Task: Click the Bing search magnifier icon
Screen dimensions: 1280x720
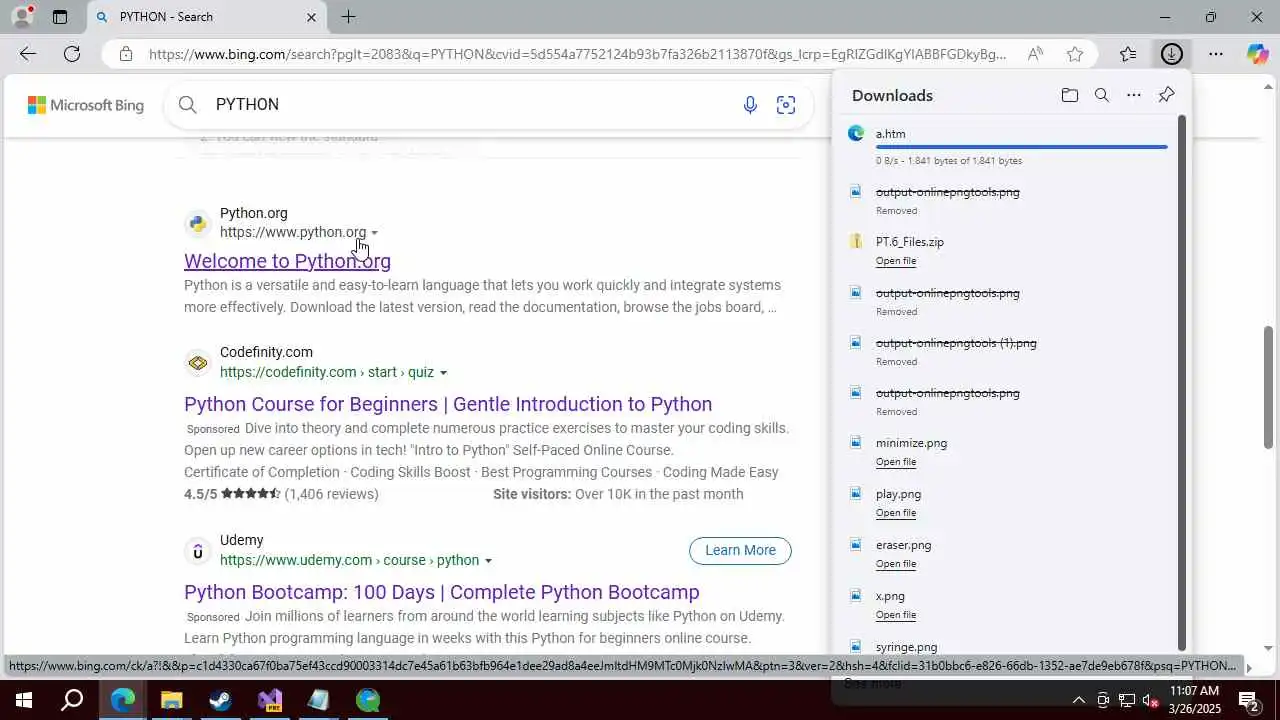Action: point(188,104)
